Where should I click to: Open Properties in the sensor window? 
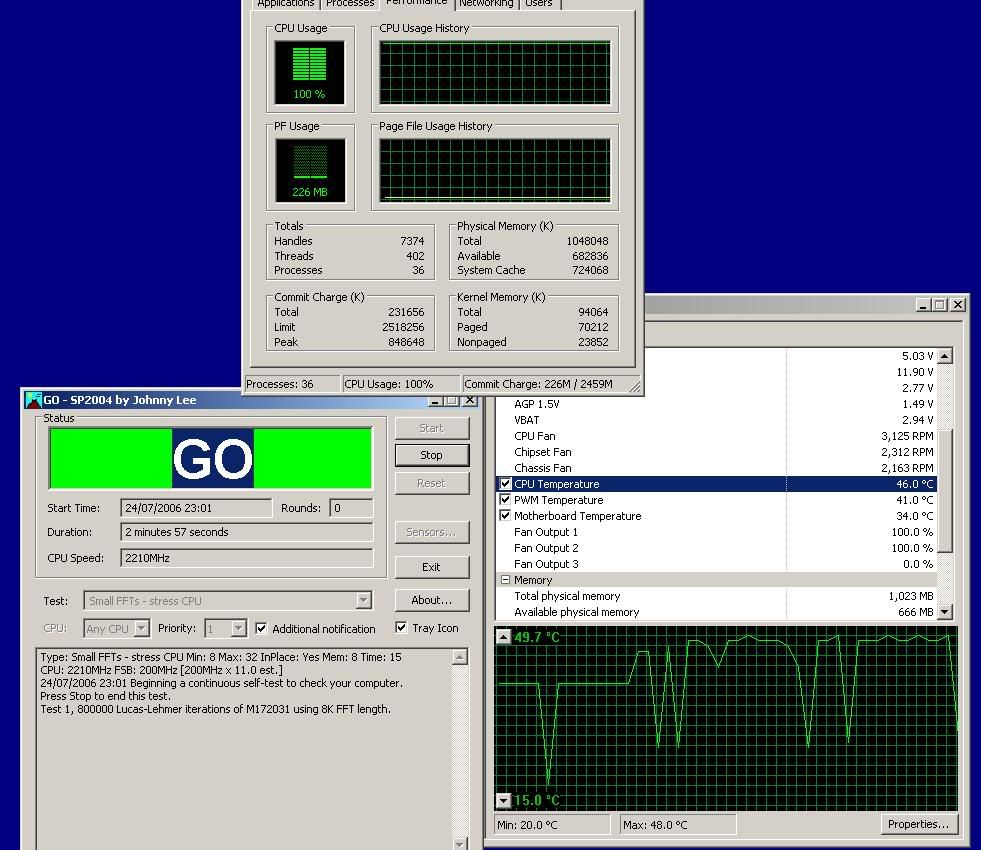[x=917, y=824]
